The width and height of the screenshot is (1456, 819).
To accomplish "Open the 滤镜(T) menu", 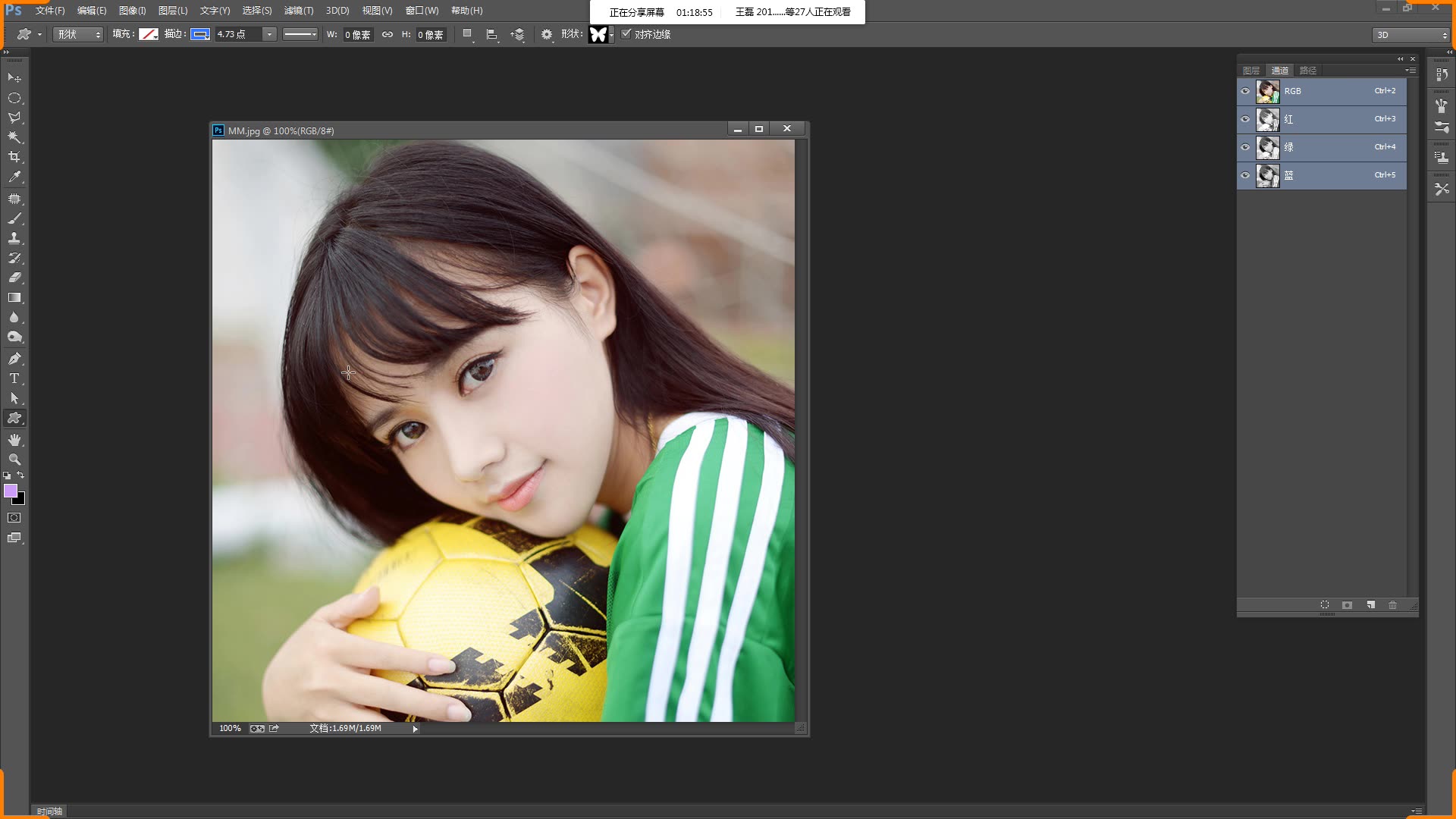I will pyautogui.click(x=299, y=11).
